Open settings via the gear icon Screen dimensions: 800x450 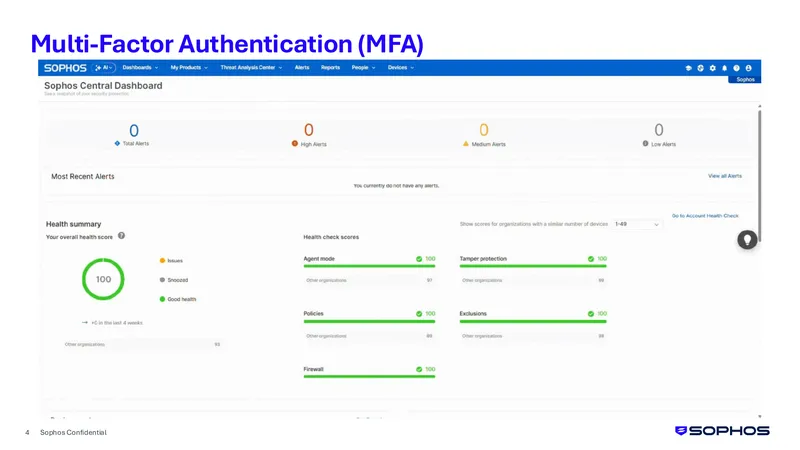point(713,68)
